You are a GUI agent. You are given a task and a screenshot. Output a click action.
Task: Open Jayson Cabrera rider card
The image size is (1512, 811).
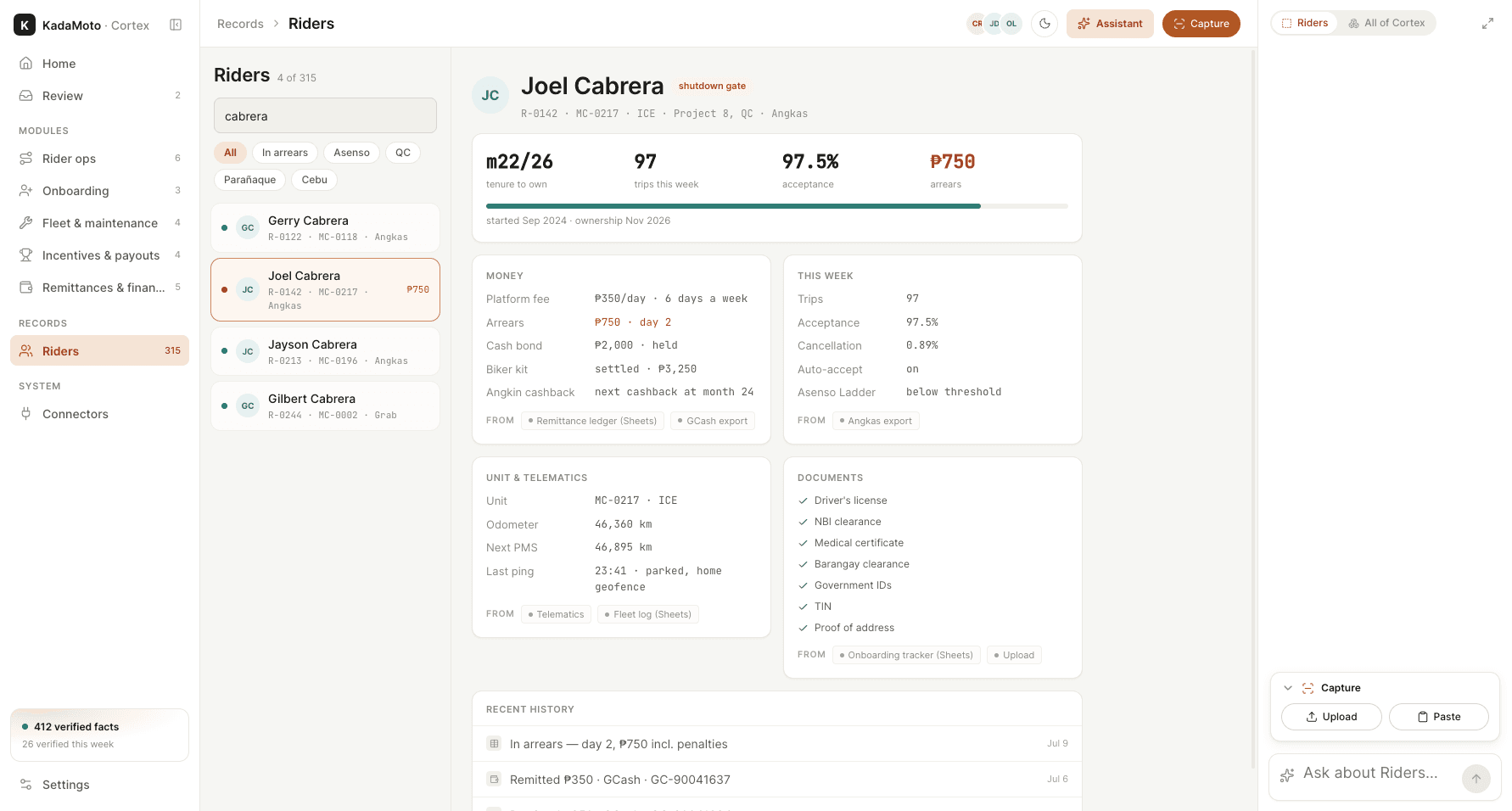325,351
